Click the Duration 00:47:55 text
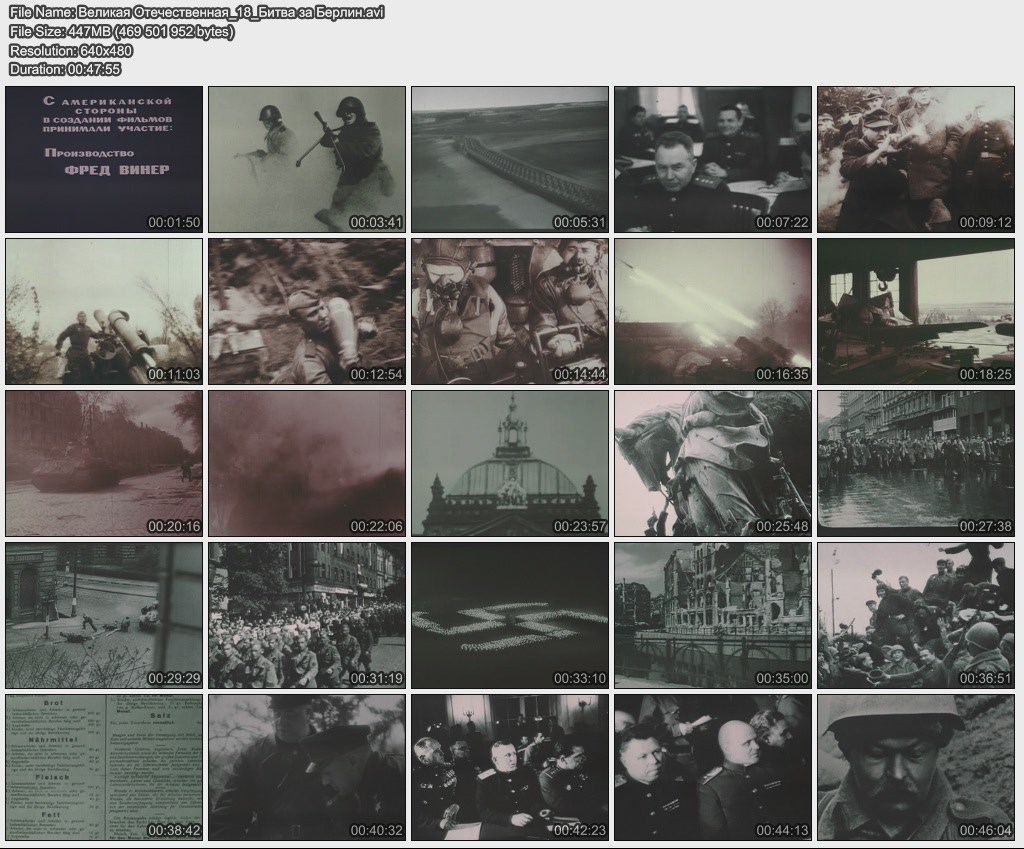The width and height of the screenshot is (1024, 849). 65,69
